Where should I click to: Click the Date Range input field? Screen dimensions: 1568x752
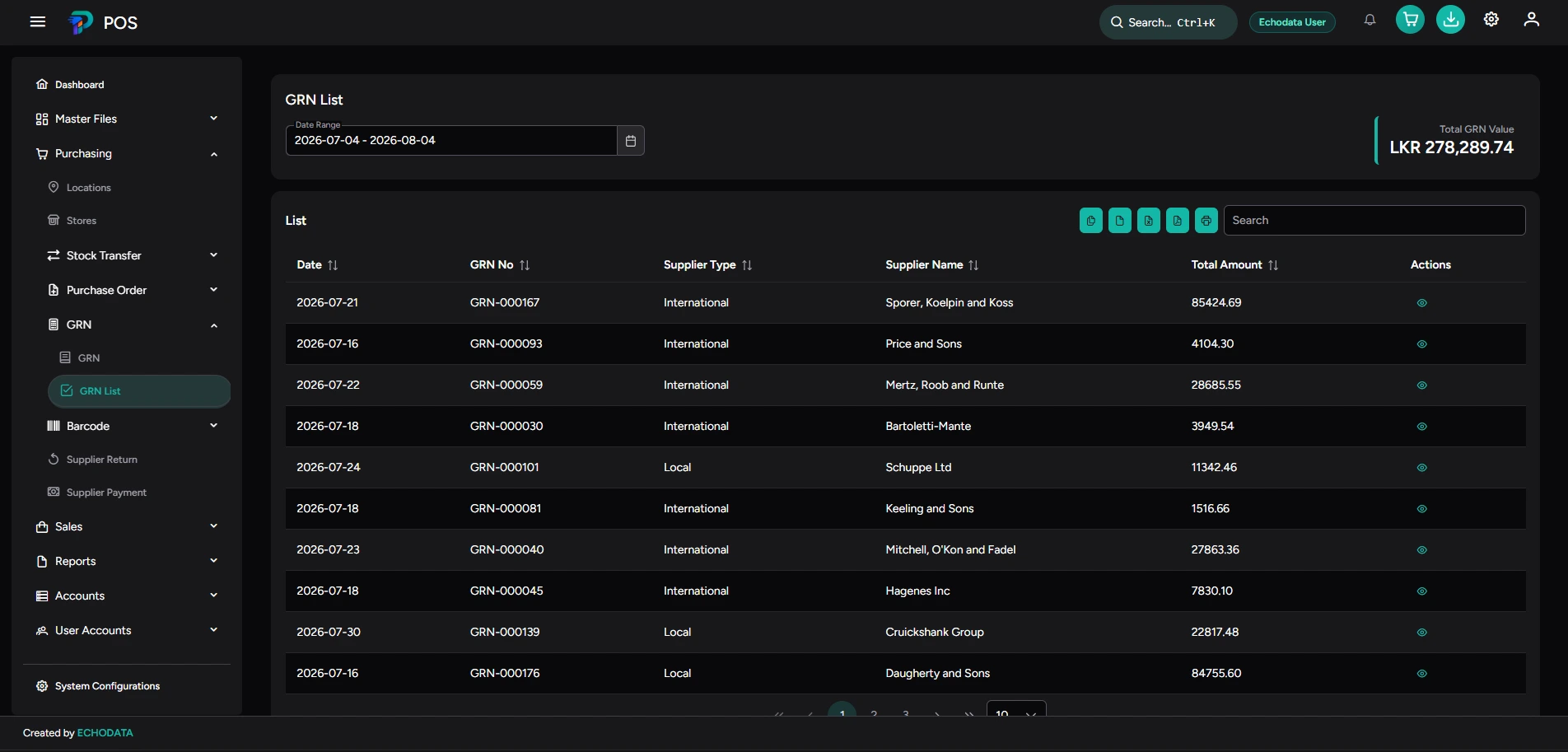point(451,141)
